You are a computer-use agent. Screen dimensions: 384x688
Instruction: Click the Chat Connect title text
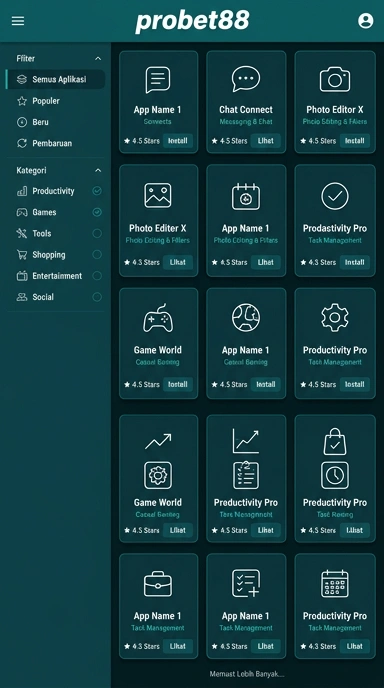click(x=246, y=110)
